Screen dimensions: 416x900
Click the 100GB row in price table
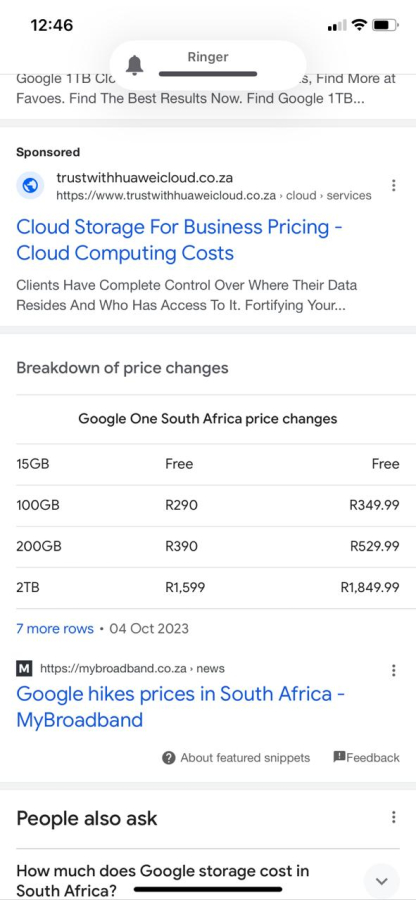coord(208,506)
